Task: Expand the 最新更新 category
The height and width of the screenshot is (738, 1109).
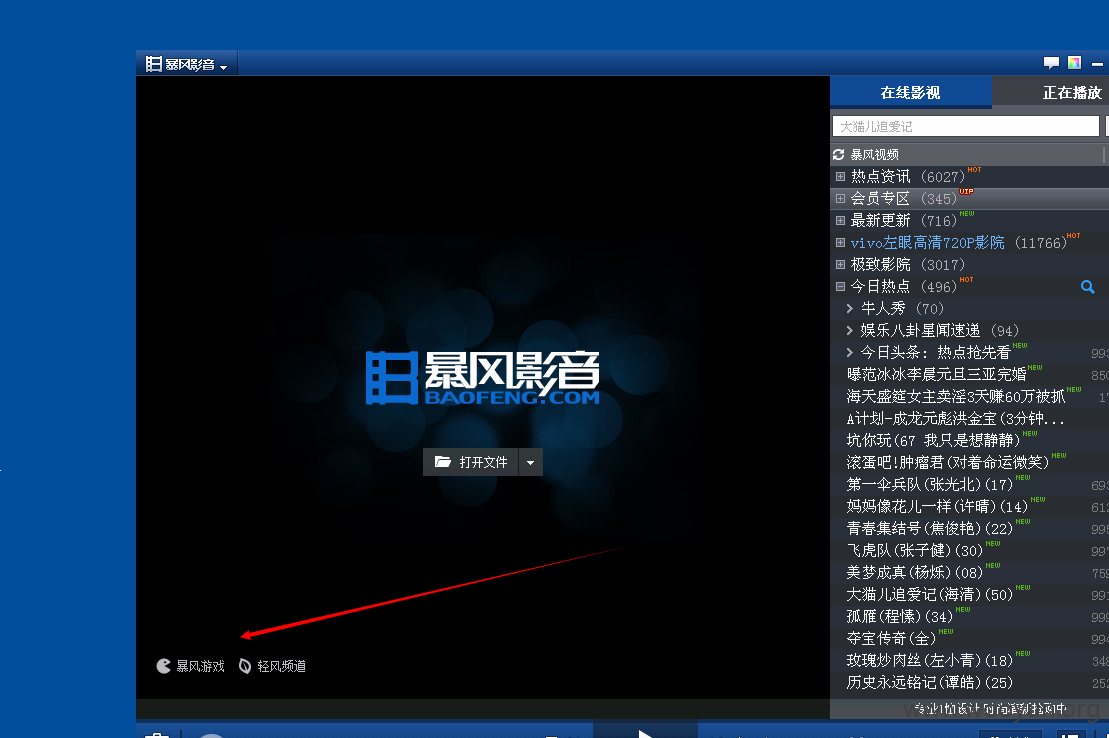Action: [840, 220]
